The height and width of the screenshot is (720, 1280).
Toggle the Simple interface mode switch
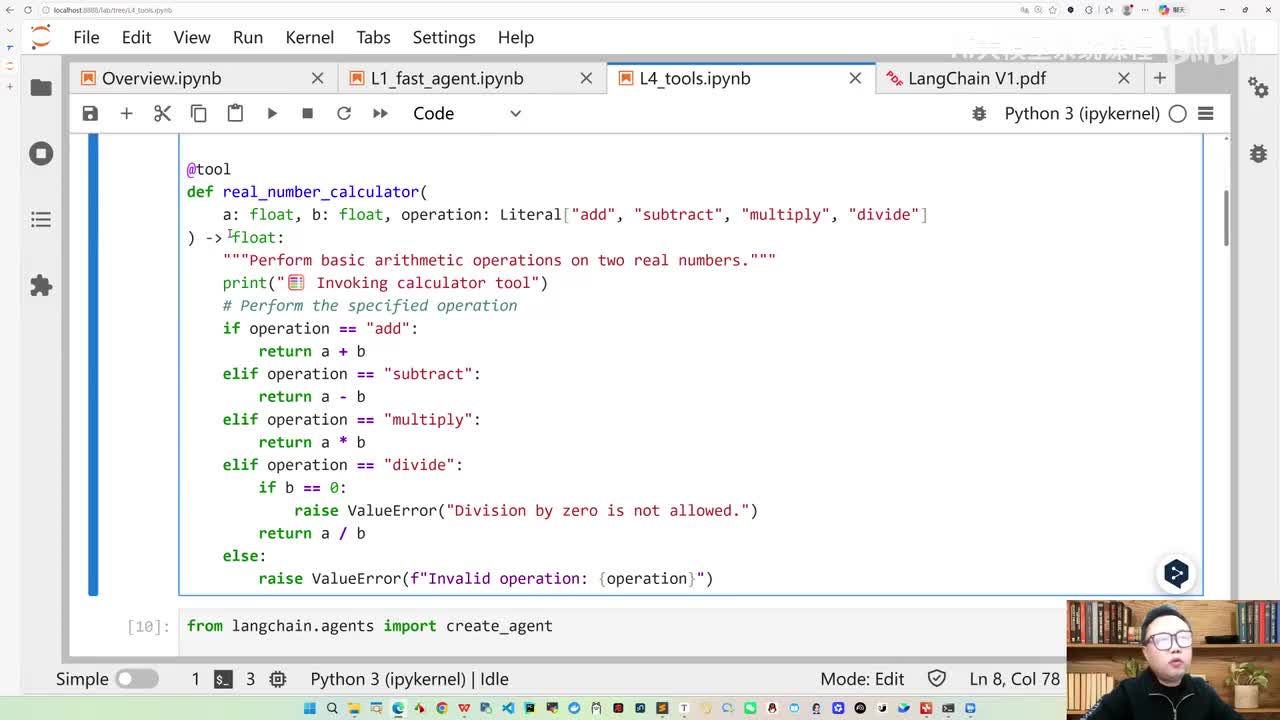[x=136, y=679]
